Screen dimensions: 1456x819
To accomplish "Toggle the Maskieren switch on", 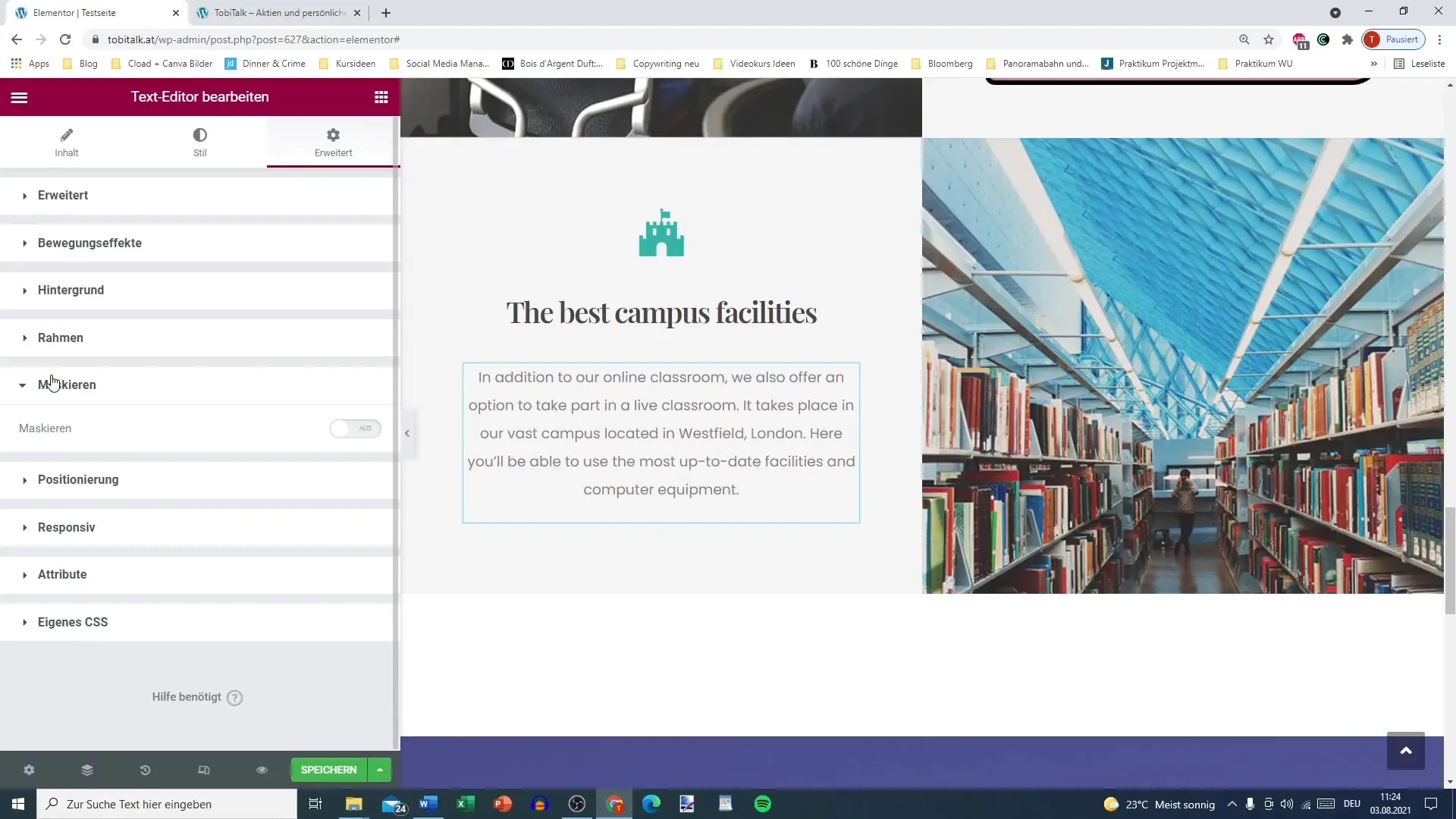I will coord(355,428).
